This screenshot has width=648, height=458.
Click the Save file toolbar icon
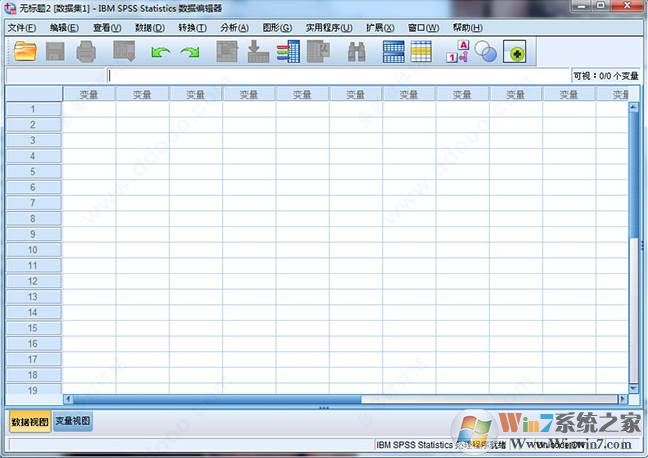(x=55, y=51)
